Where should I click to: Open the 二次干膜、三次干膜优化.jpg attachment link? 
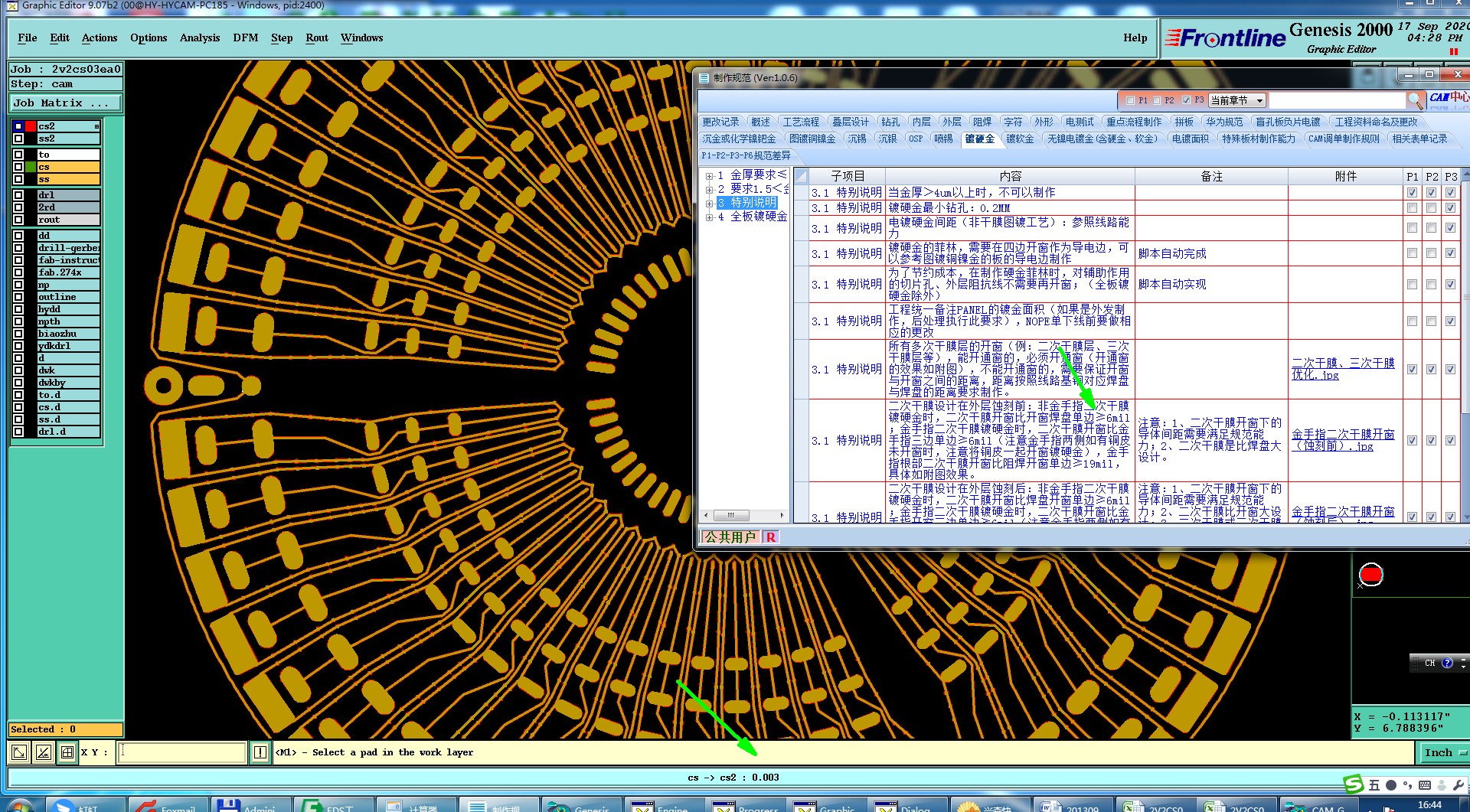click(x=1343, y=369)
